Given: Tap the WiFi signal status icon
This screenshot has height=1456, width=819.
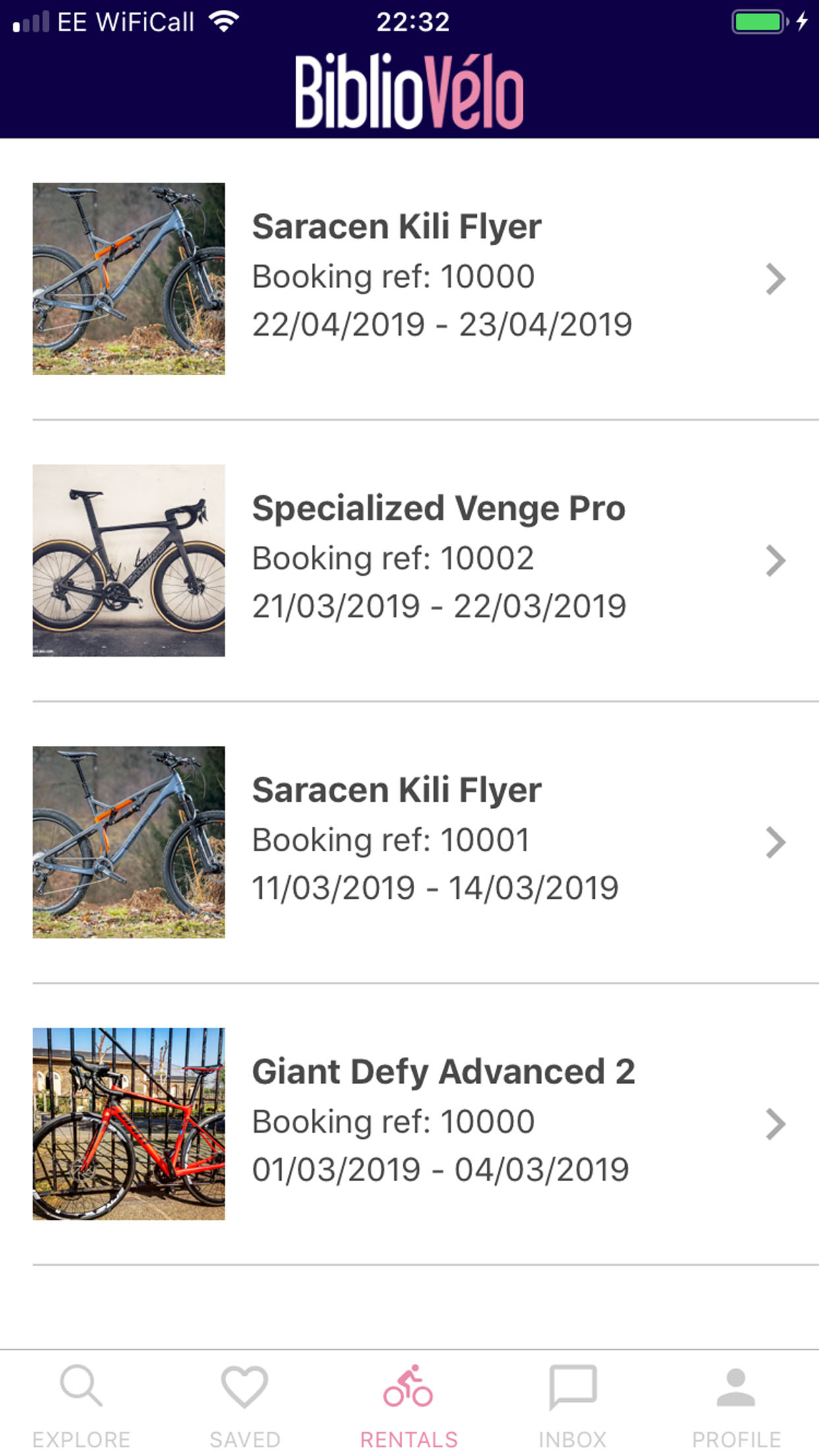Looking at the screenshot, I should [224, 22].
